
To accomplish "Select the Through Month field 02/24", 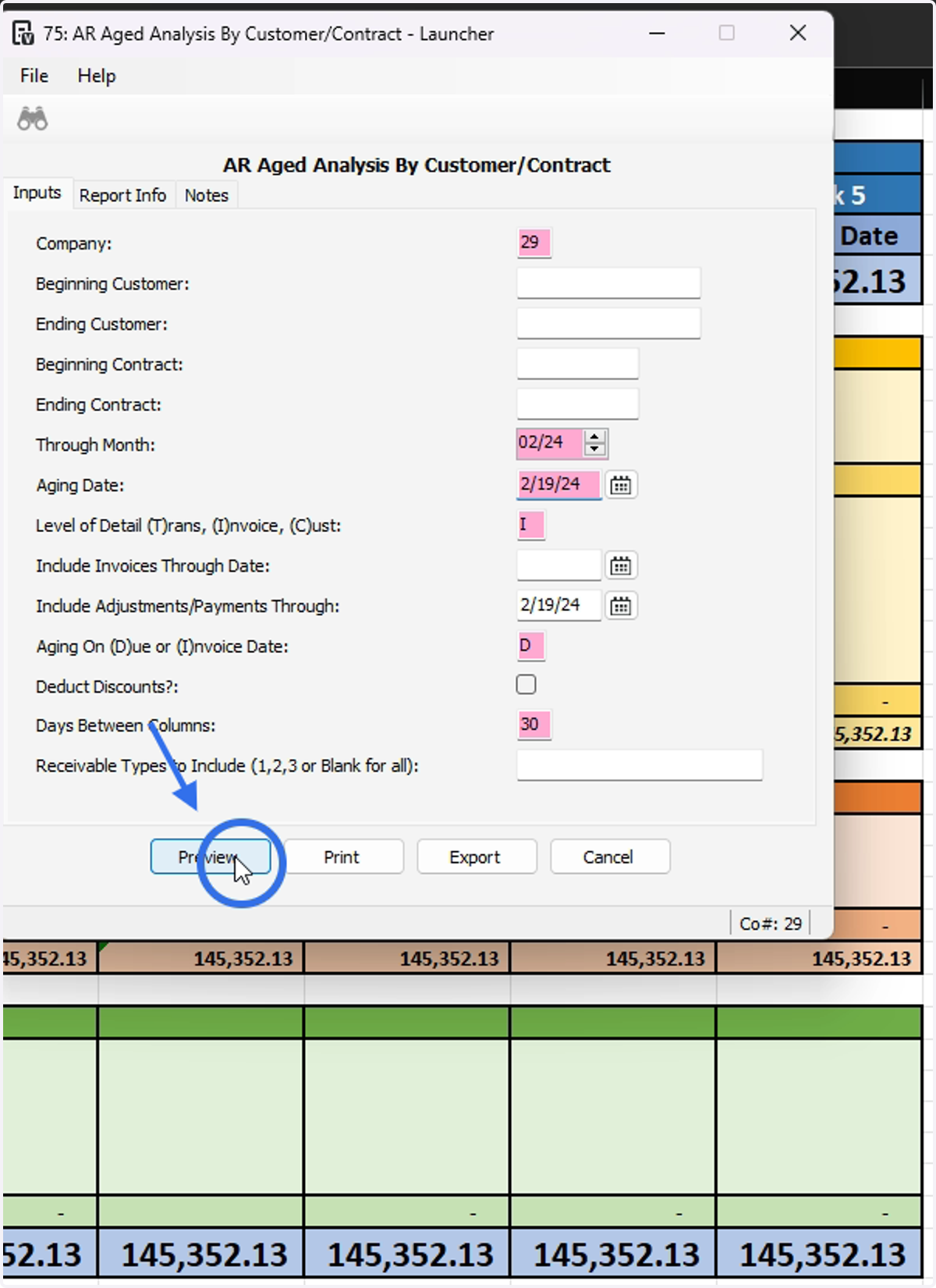I will coord(550,443).
